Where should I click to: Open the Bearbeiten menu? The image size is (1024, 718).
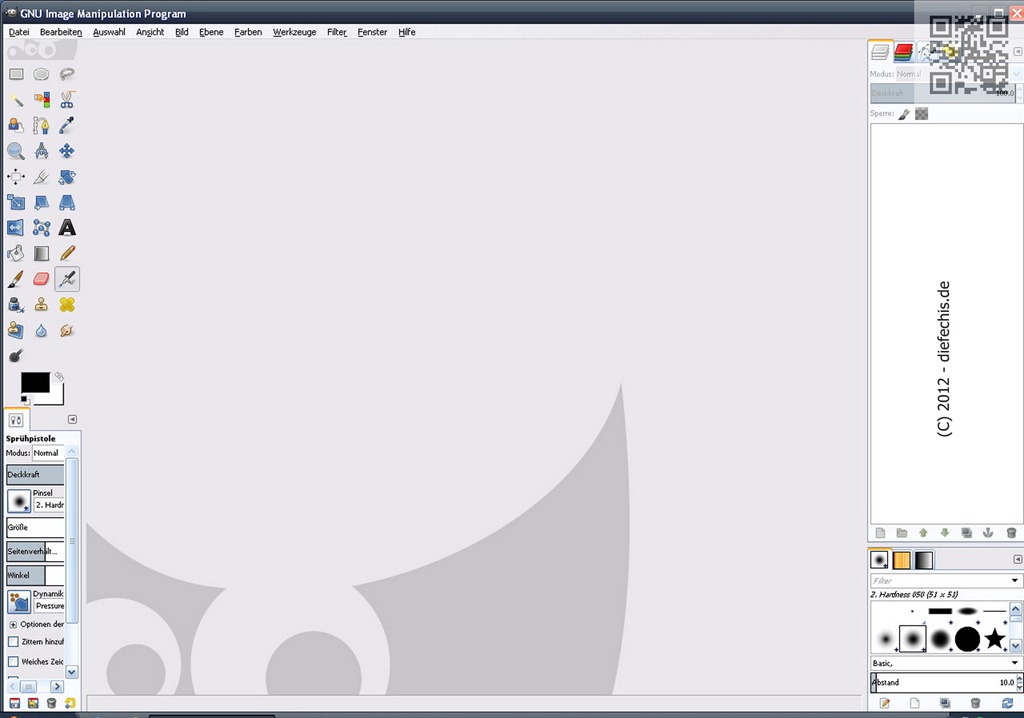pos(61,32)
